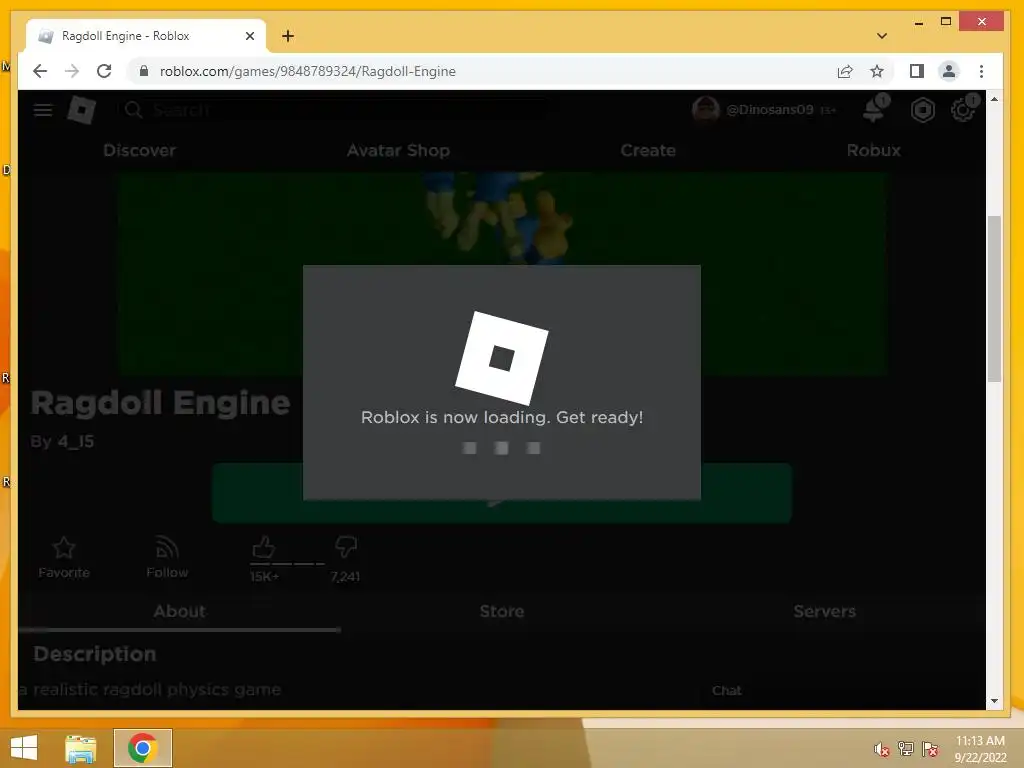Open the Create page
This screenshot has width=1024, height=768.
pos(648,150)
